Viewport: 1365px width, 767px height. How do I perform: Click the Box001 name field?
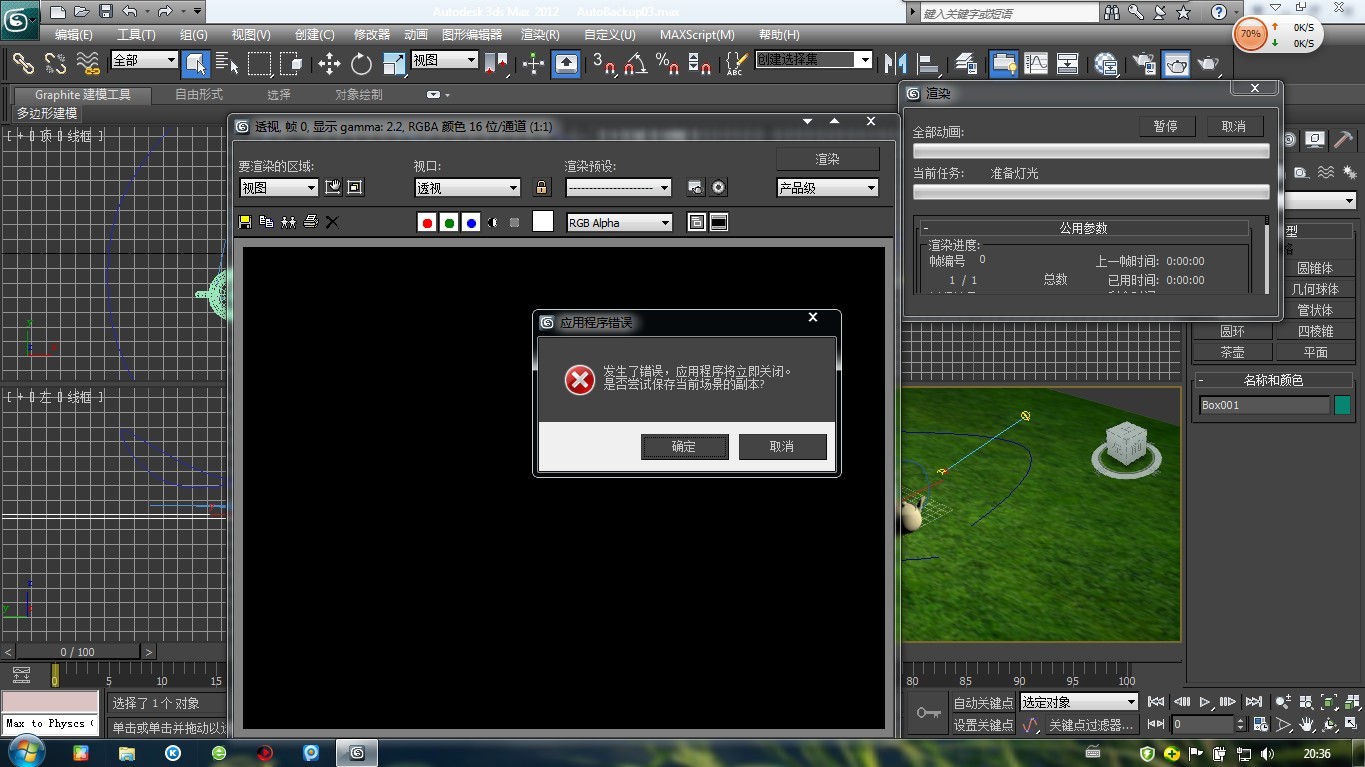point(1264,405)
